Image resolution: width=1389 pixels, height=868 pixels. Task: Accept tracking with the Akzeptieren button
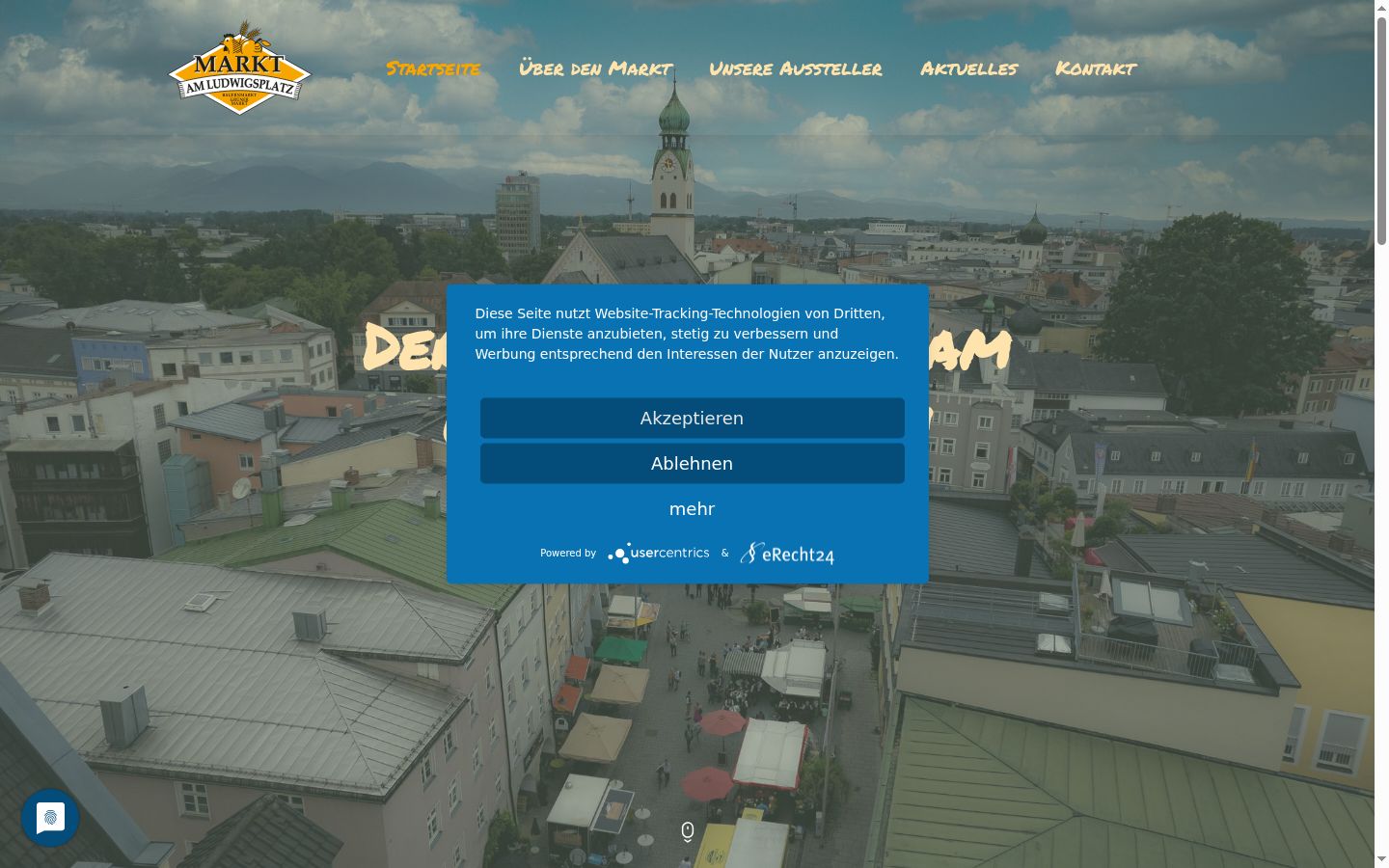click(693, 418)
